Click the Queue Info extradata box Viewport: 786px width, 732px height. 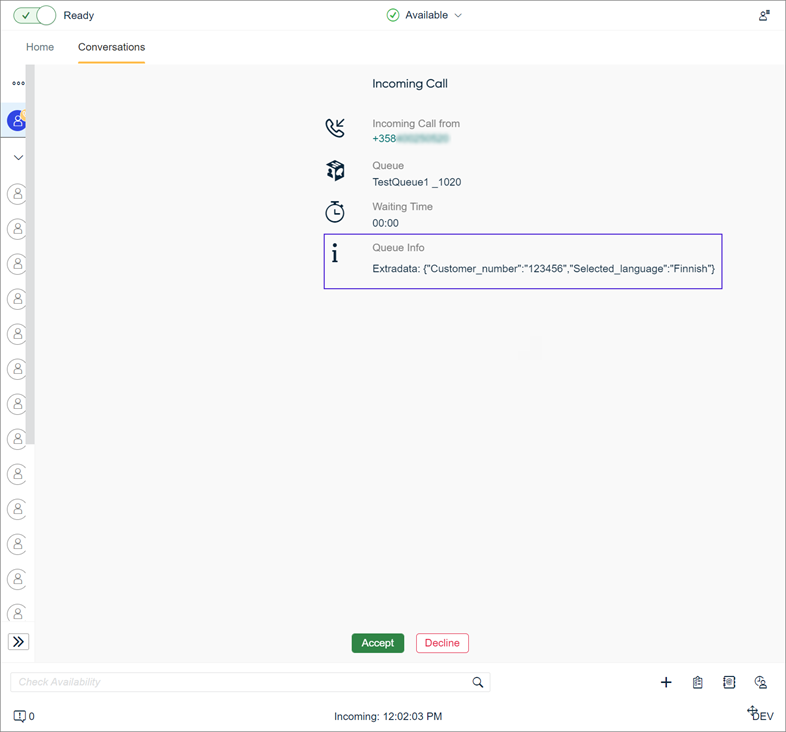[522, 262]
